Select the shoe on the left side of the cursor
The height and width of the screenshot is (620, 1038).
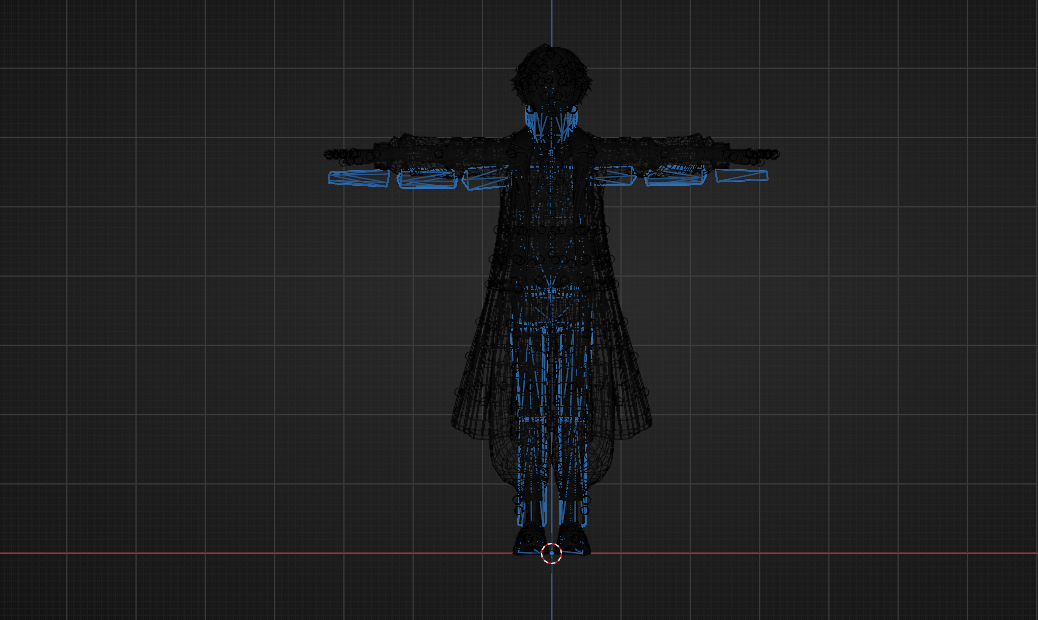[x=529, y=539]
